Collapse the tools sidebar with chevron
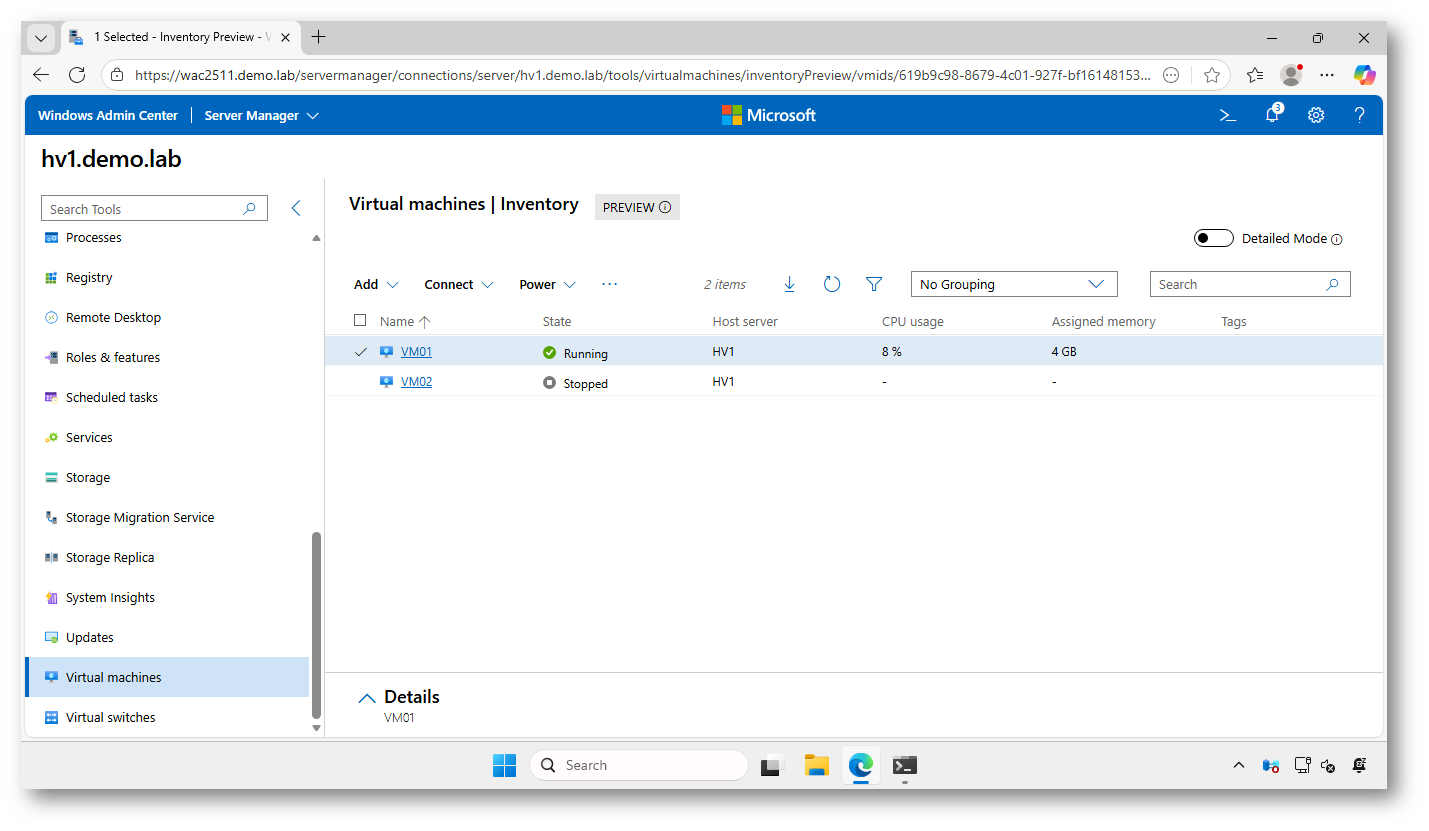Screen dimensions: 1429x831 (x=296, y=208)
